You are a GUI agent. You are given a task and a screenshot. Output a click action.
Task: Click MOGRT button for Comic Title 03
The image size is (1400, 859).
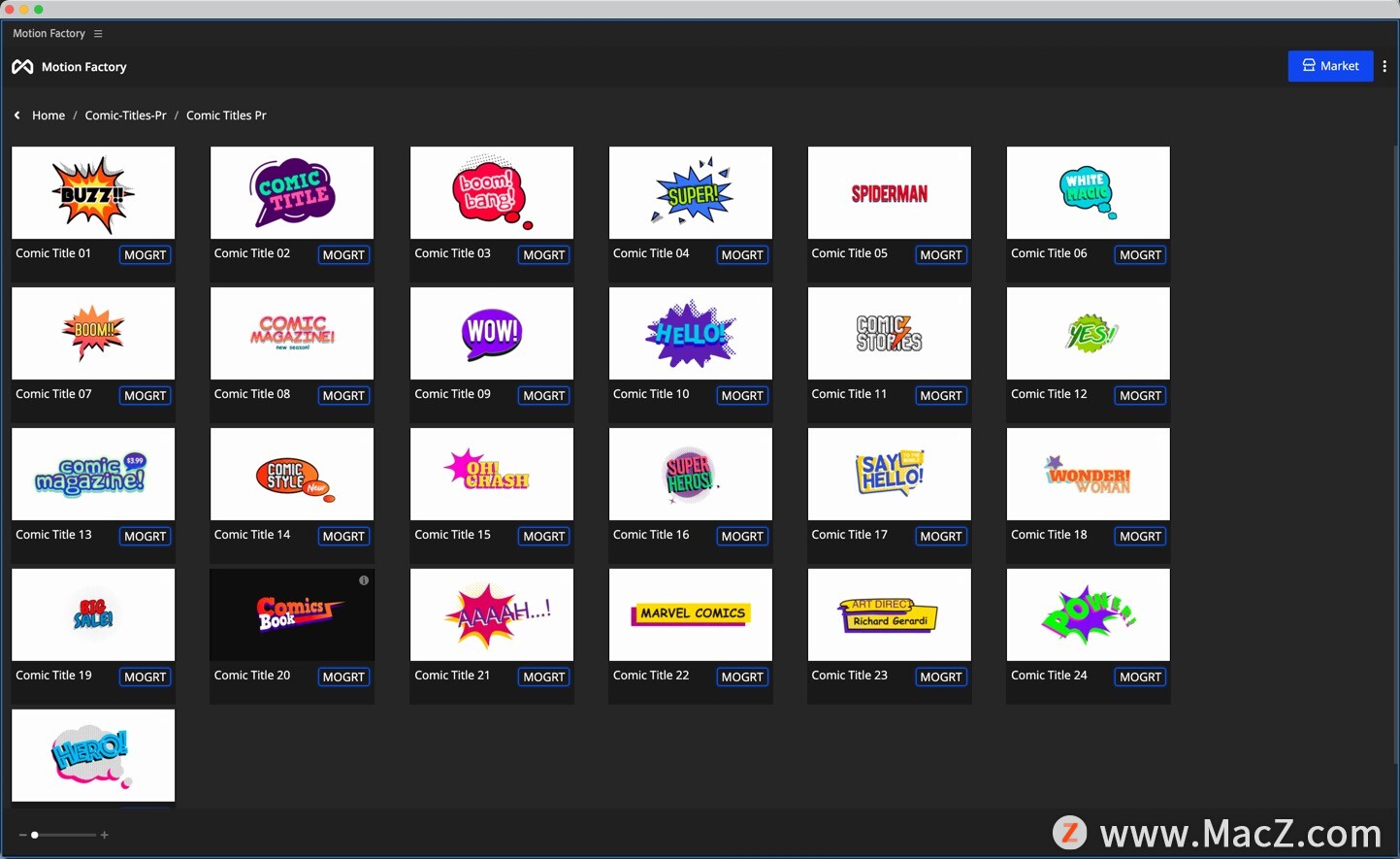click(544, 255)
